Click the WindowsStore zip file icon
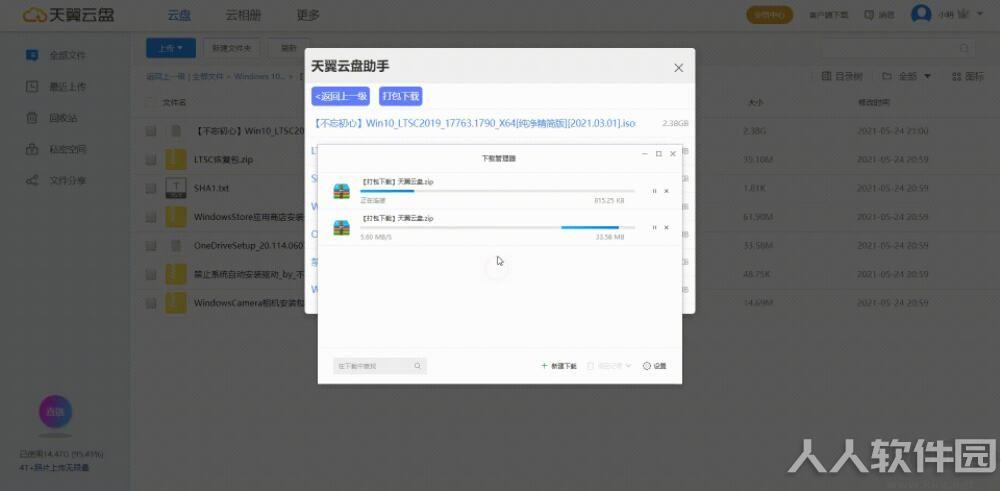This screenshot has width=1001, height=491. [x=176, y=217]
